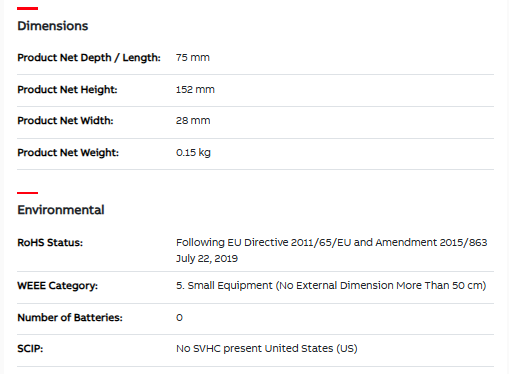Select the Product Net Width label
Screen dimensions: 509x374
coord(65,121)
